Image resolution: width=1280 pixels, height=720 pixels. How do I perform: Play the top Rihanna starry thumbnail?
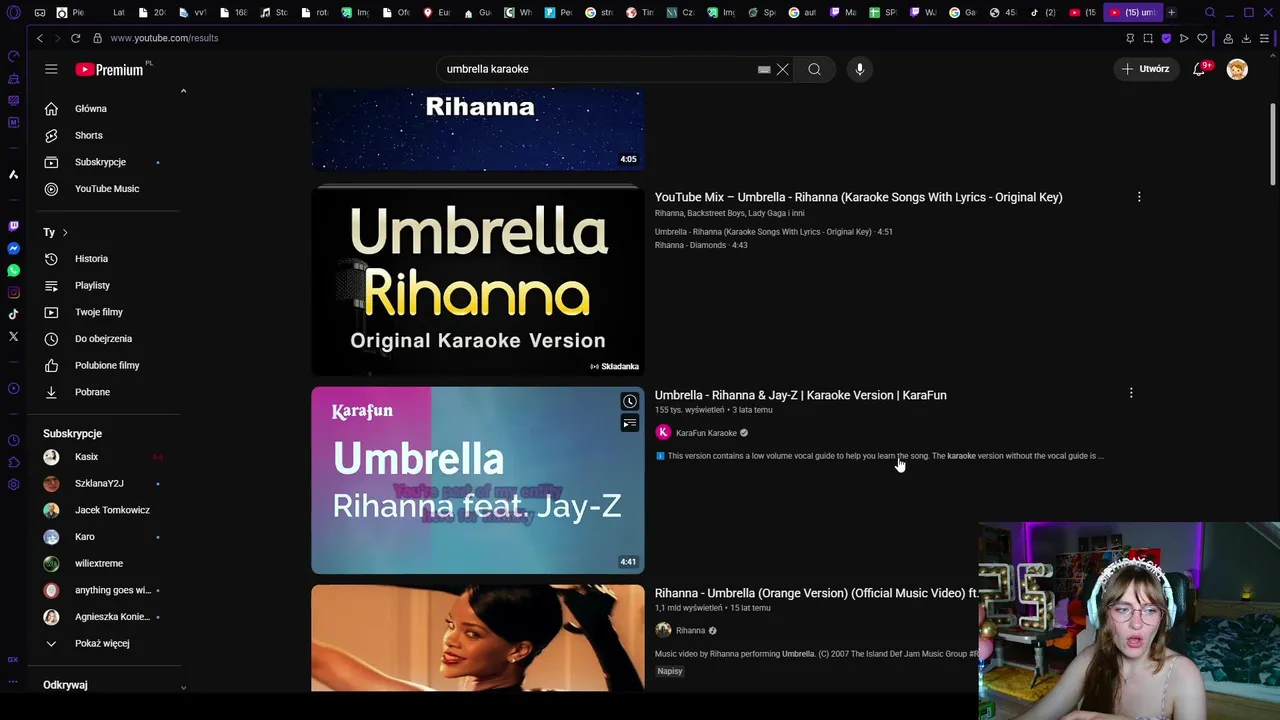tap(477, 129)
